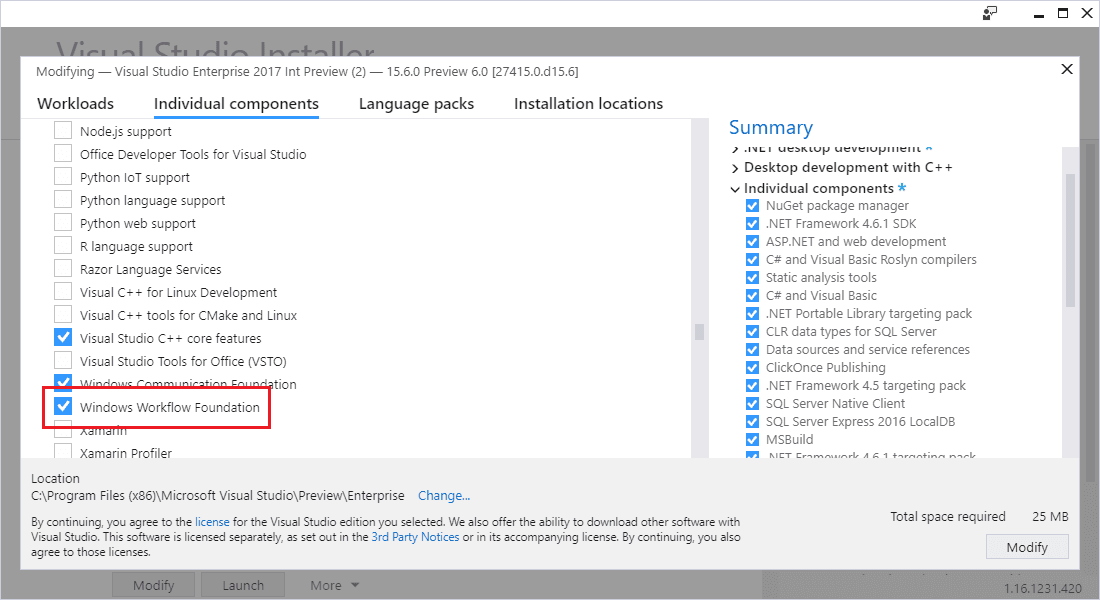Uncheck Data sources and service references
This screenshot has height=600, width=1100.
pyautogui.click(x=752, y=349)
